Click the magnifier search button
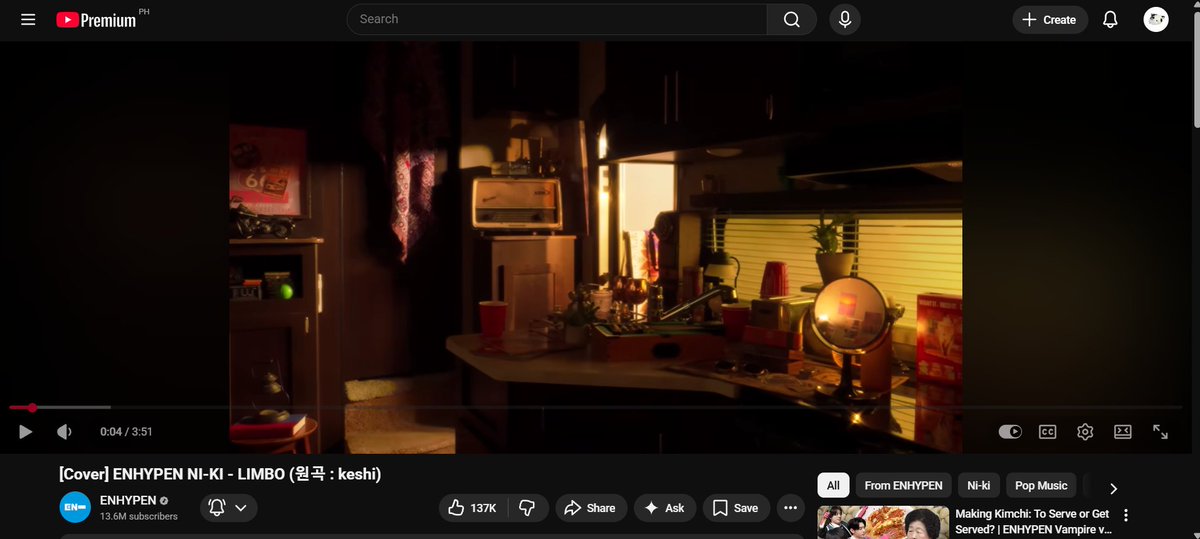Screen dimensions: 1200x539 click(x=792, y=19)
